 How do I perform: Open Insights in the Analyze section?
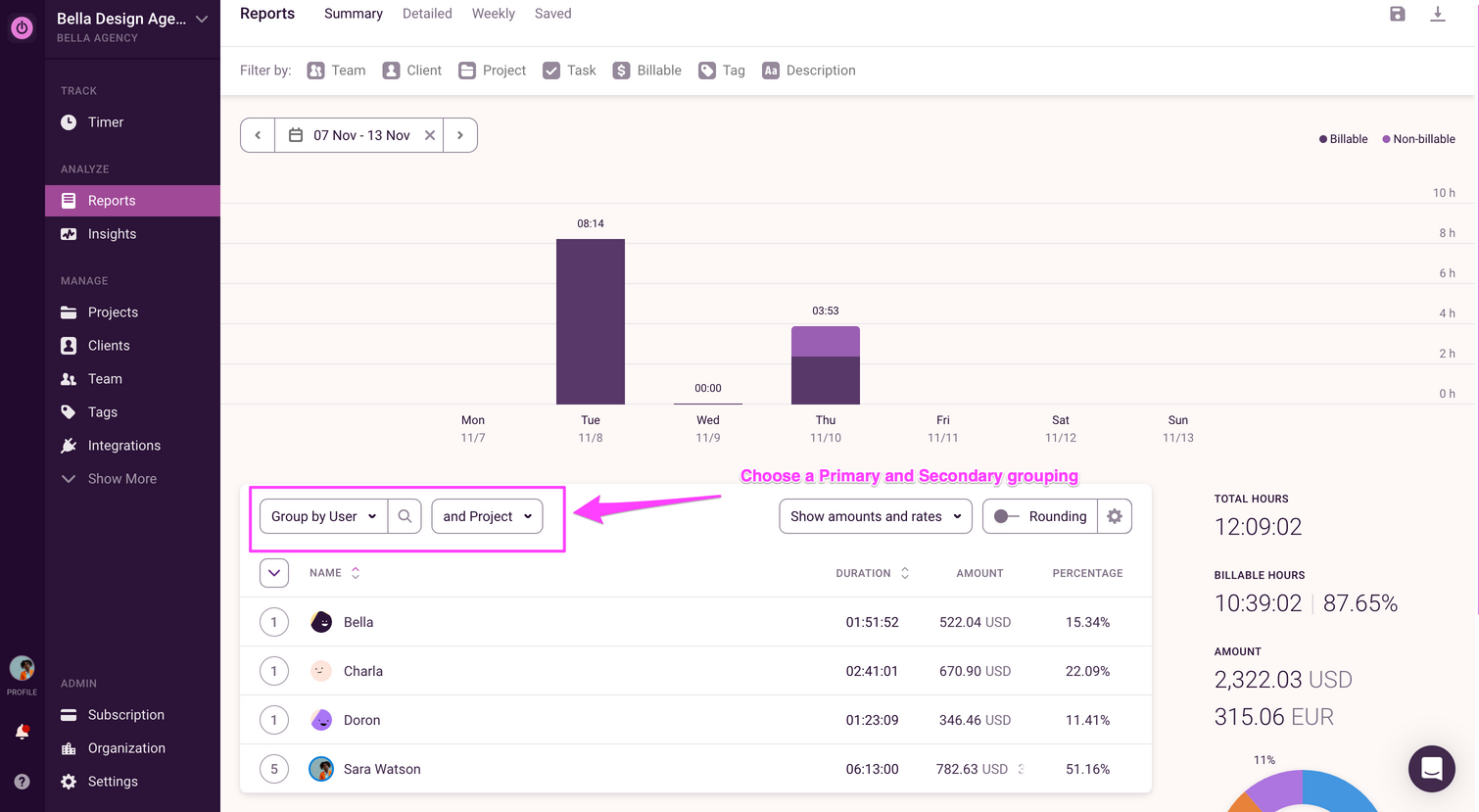111,233
